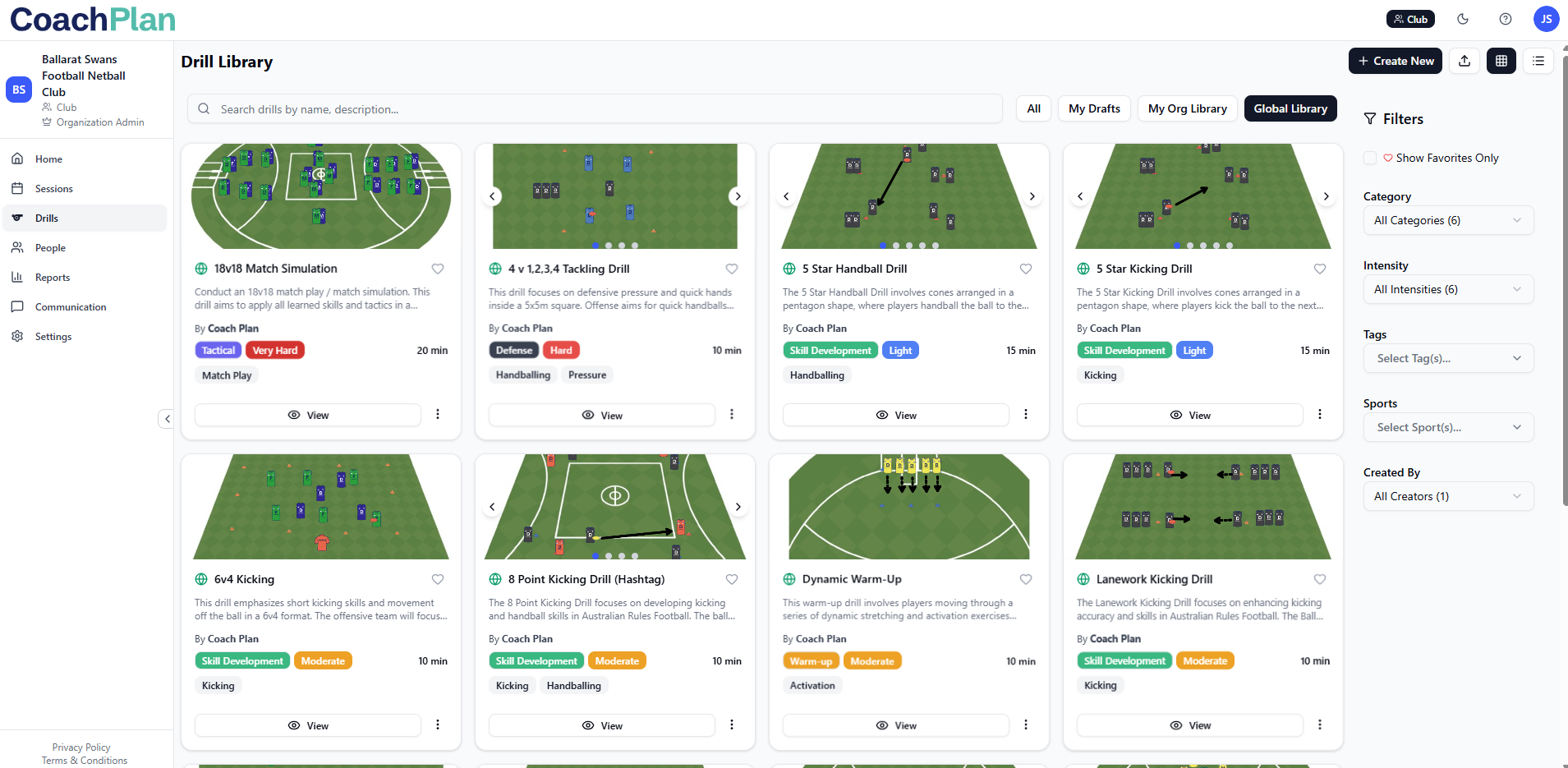Favorite the 4 v 1,2,3,4 Tackling Drill

pos(732,269)
